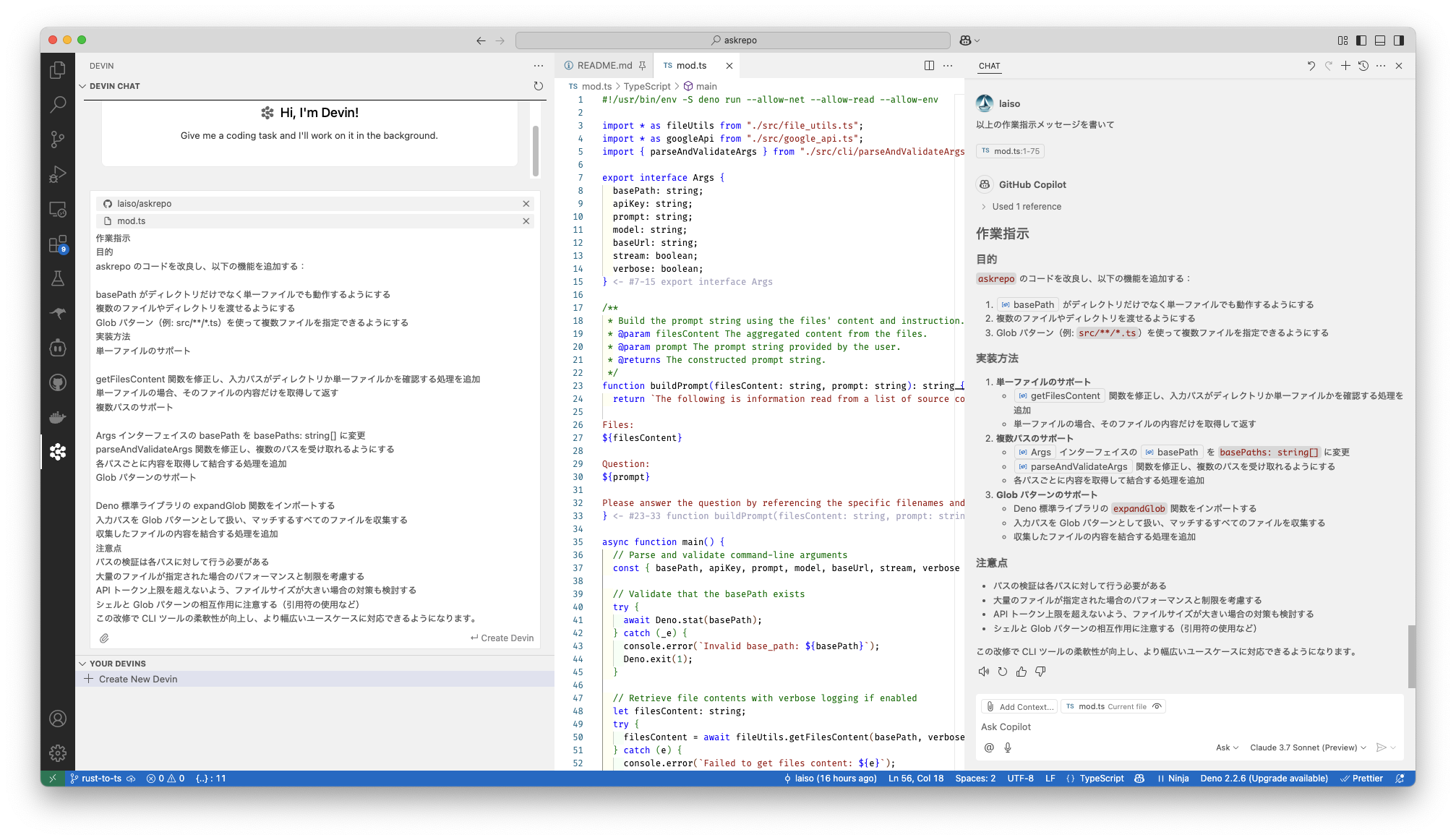Open the Source Control view

[58, 139]
